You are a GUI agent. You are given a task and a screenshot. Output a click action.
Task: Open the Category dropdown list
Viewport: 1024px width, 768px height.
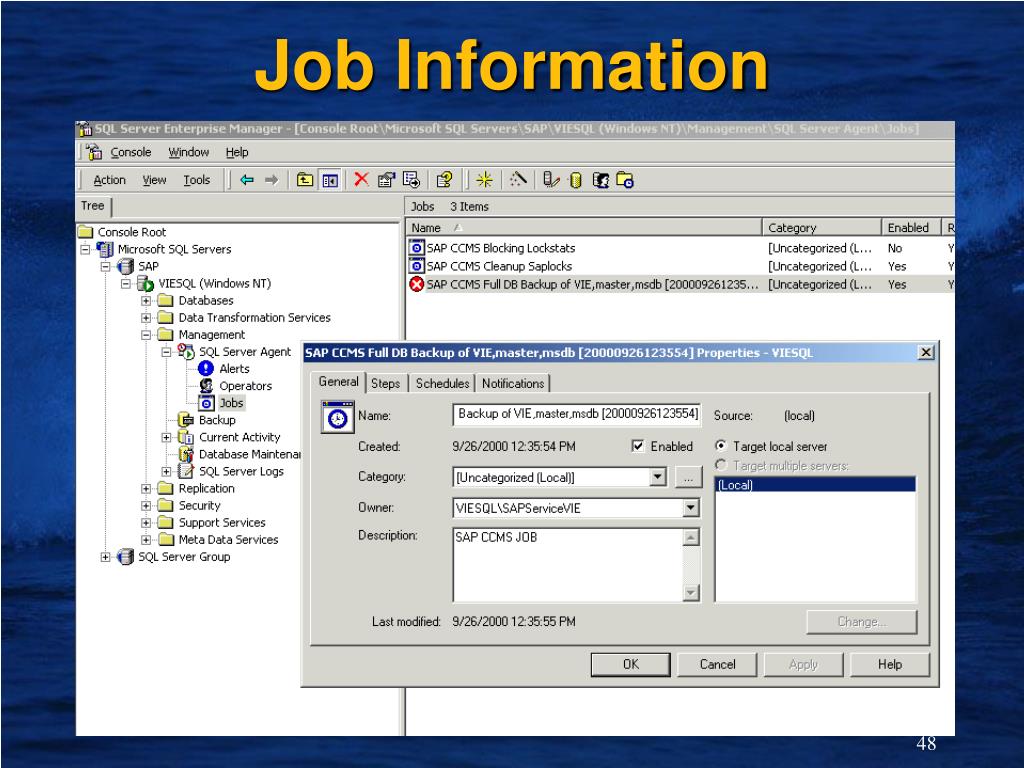tap(658, 477)
